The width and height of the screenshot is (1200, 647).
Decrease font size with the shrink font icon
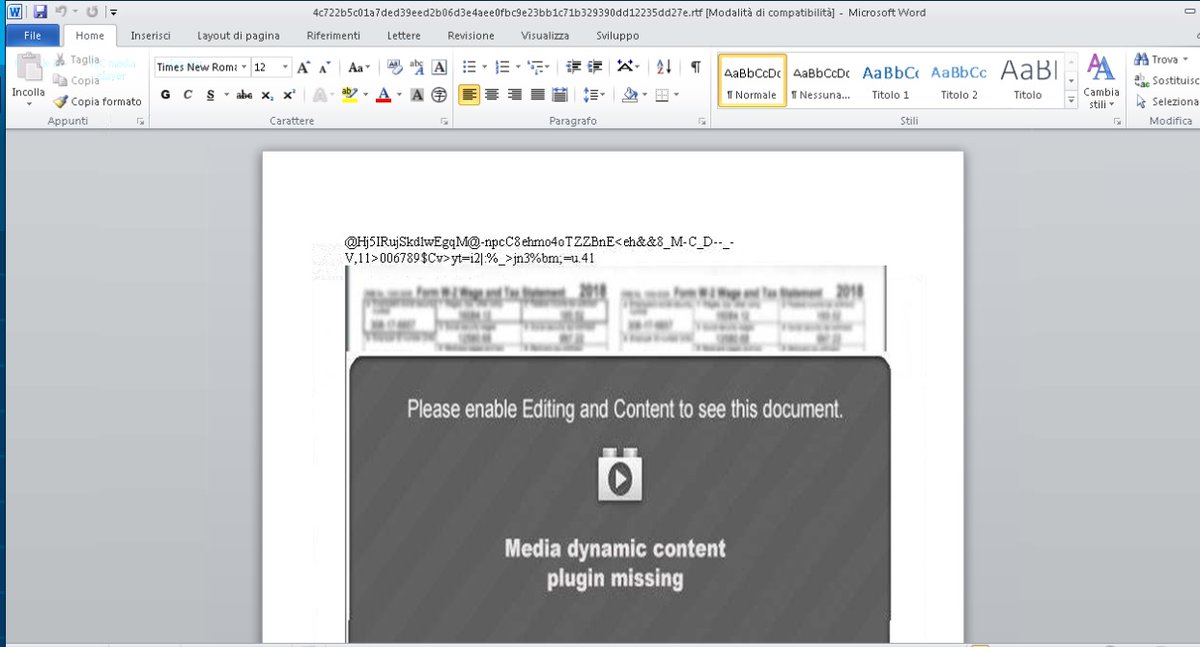pyautogui.click(x=324, y=67)
